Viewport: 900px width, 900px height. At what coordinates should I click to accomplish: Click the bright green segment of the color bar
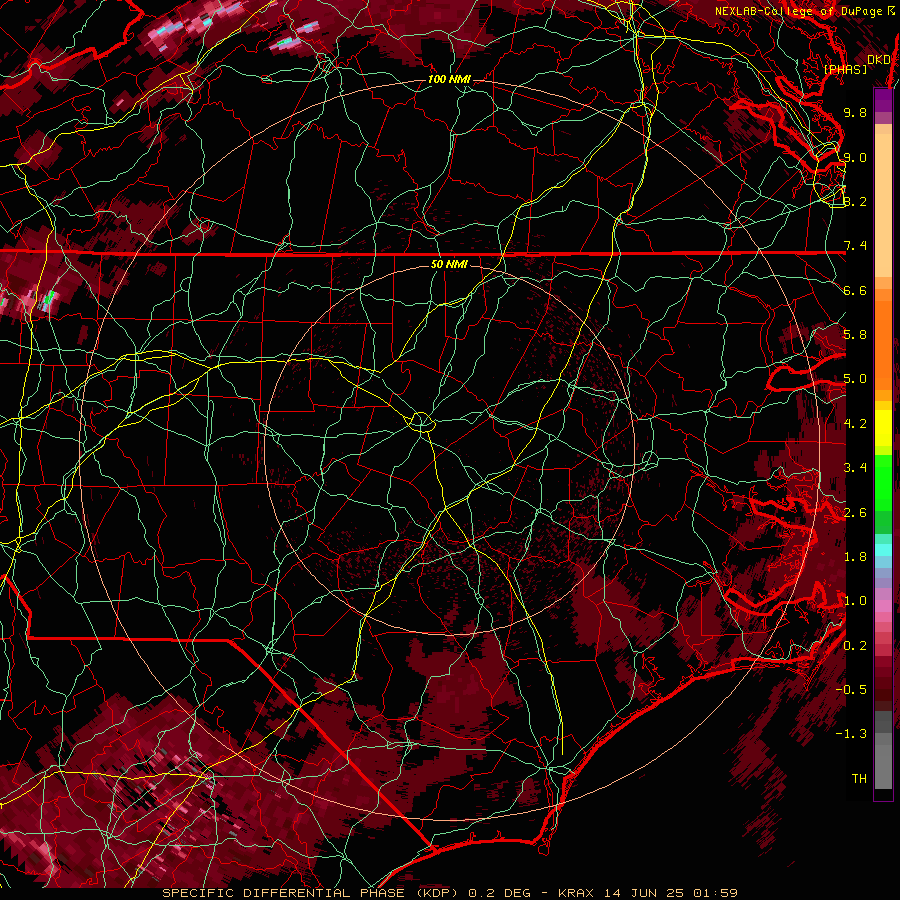(x=883, y=482)
